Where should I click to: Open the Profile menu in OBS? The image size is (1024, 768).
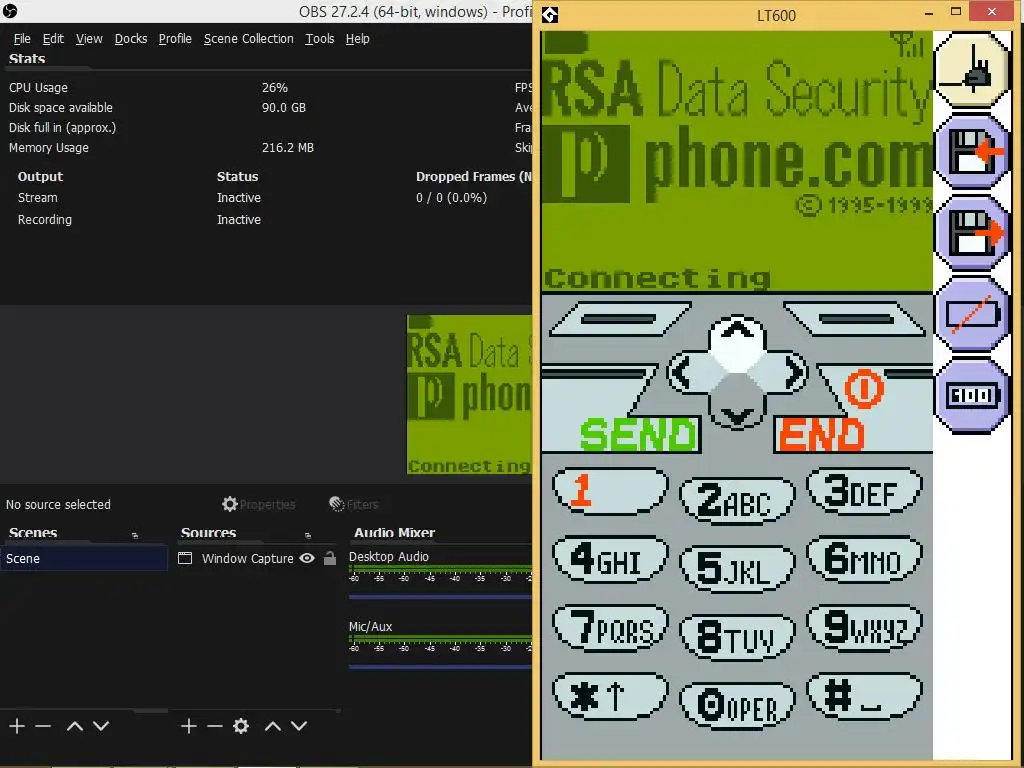pyautogui.click(x=175, y=39)
